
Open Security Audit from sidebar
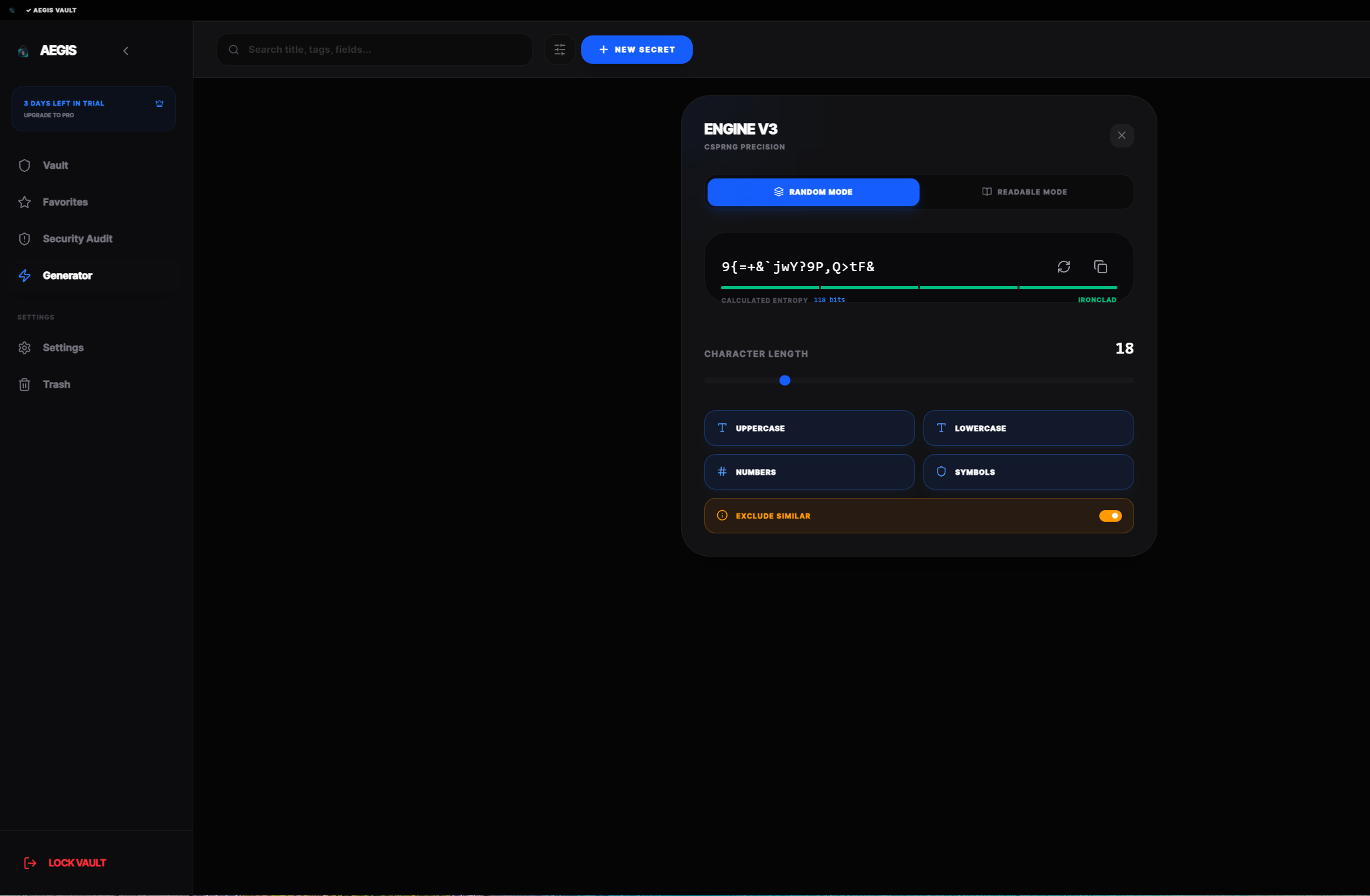pyautogui.click(x=77, y=239)
